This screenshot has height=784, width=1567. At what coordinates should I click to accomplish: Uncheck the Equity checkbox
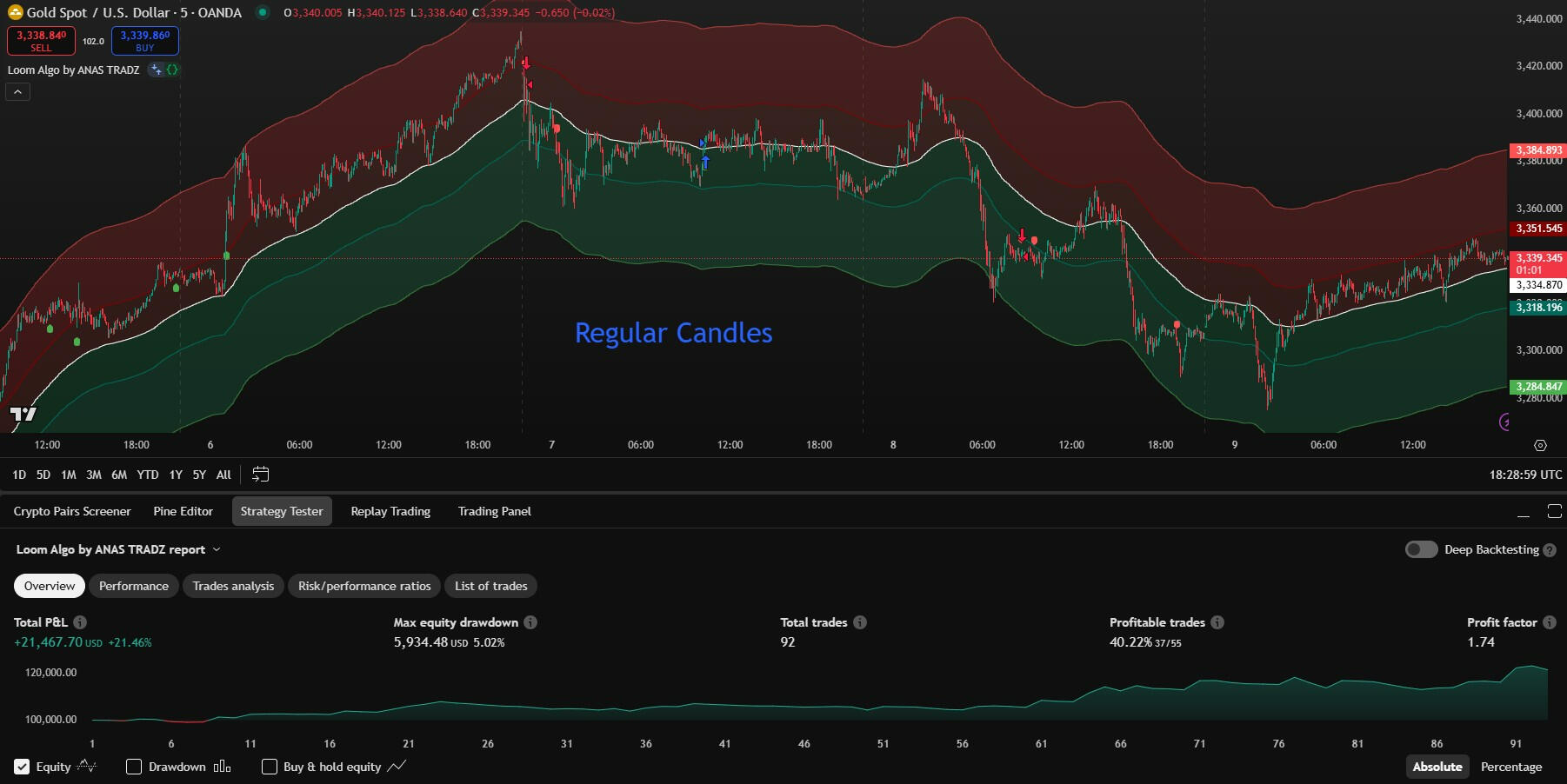click(x=22, y=767)
